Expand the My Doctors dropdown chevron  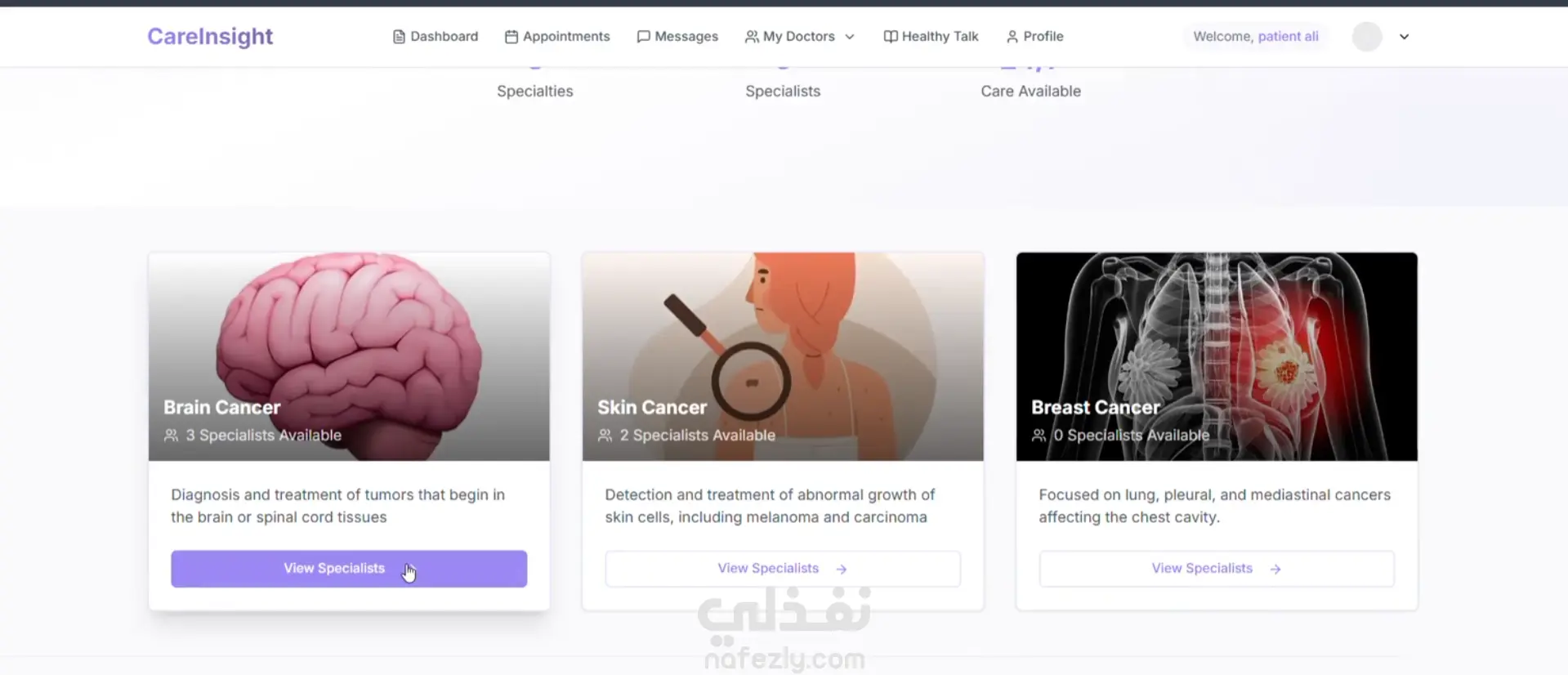[x=850, y=37]
